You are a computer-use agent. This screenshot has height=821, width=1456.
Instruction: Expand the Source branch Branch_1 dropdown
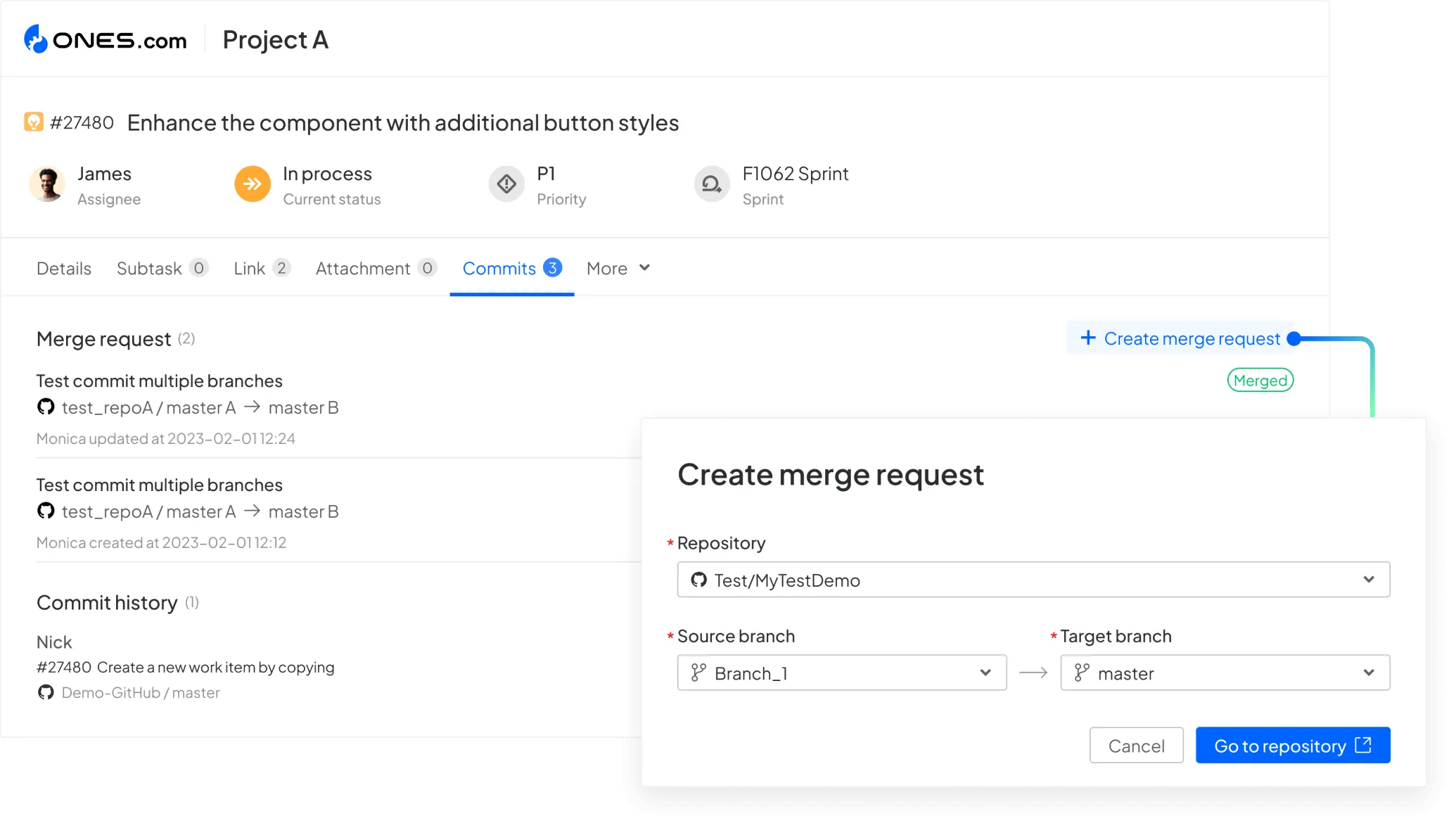pyautogui.click(x=985, y=673)
